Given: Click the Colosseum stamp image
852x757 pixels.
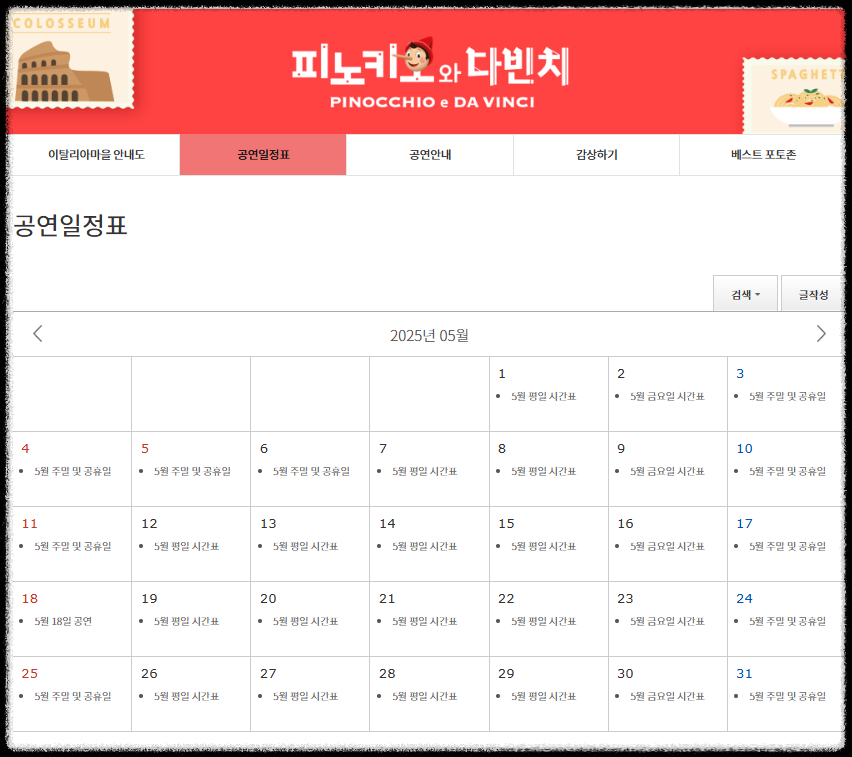Looking at the screenshot, I should (x=70, y=59).
